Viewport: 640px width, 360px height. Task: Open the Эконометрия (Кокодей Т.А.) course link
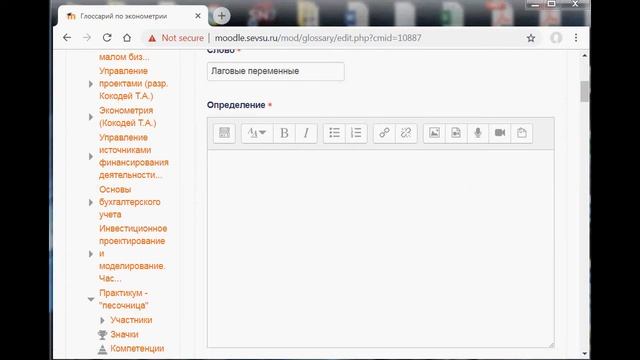click(127, 117)
